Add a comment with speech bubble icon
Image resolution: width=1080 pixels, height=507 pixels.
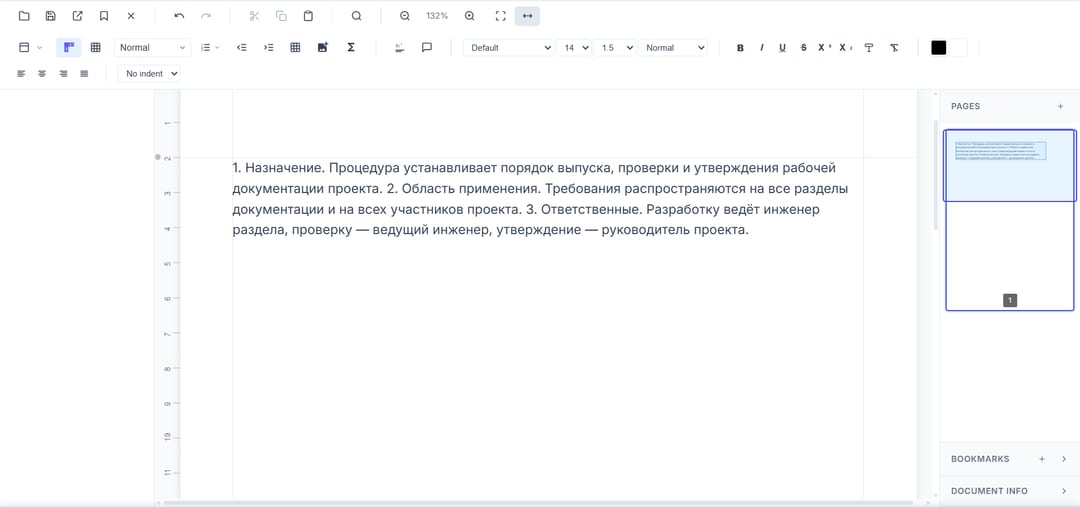[x=426, y=48]
